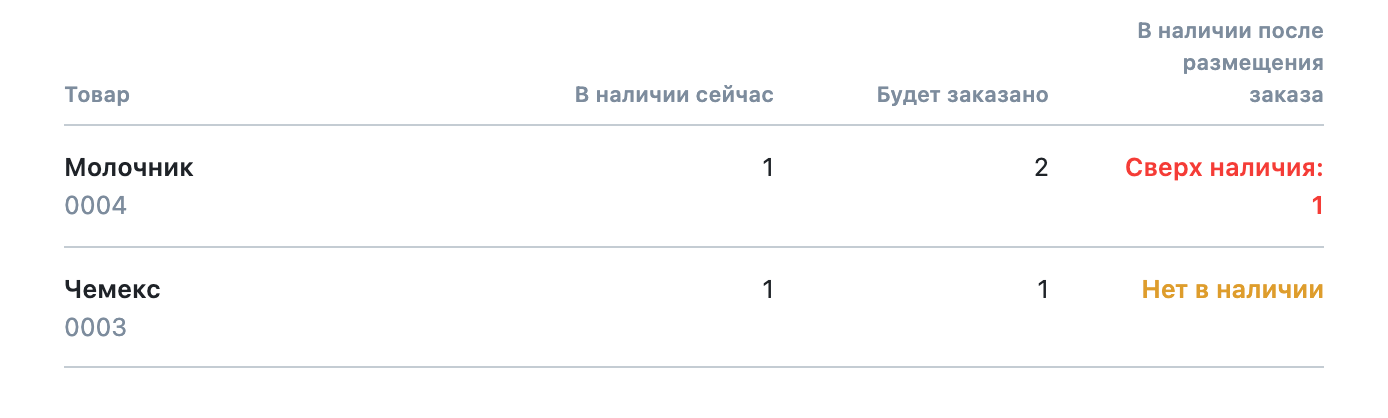Click the ordered quantity 1 for Чемекс
This screenshot has width=1388, height=418.
point(1042,290)
